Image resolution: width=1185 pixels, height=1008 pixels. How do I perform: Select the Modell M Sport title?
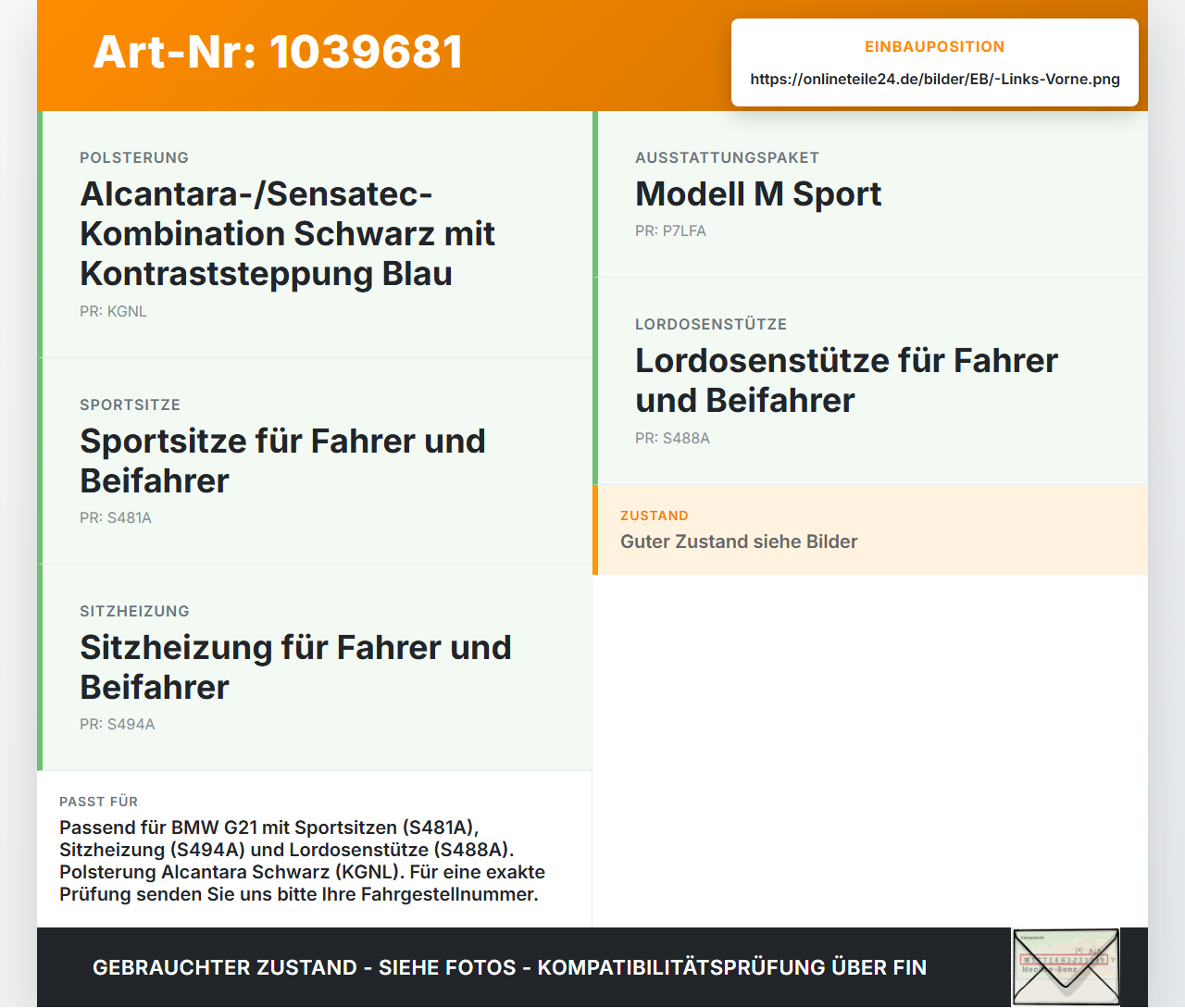758,193
